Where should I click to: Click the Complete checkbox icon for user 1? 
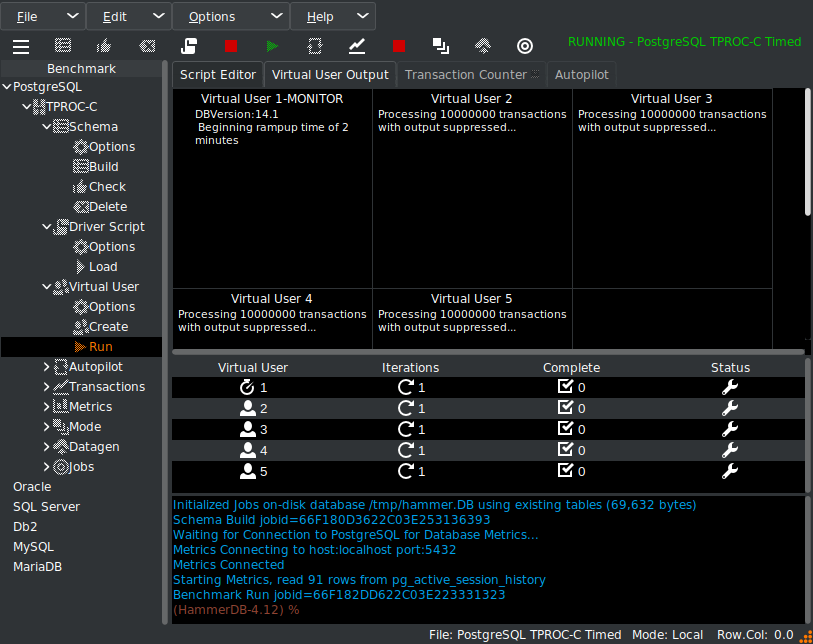[565, 387]
